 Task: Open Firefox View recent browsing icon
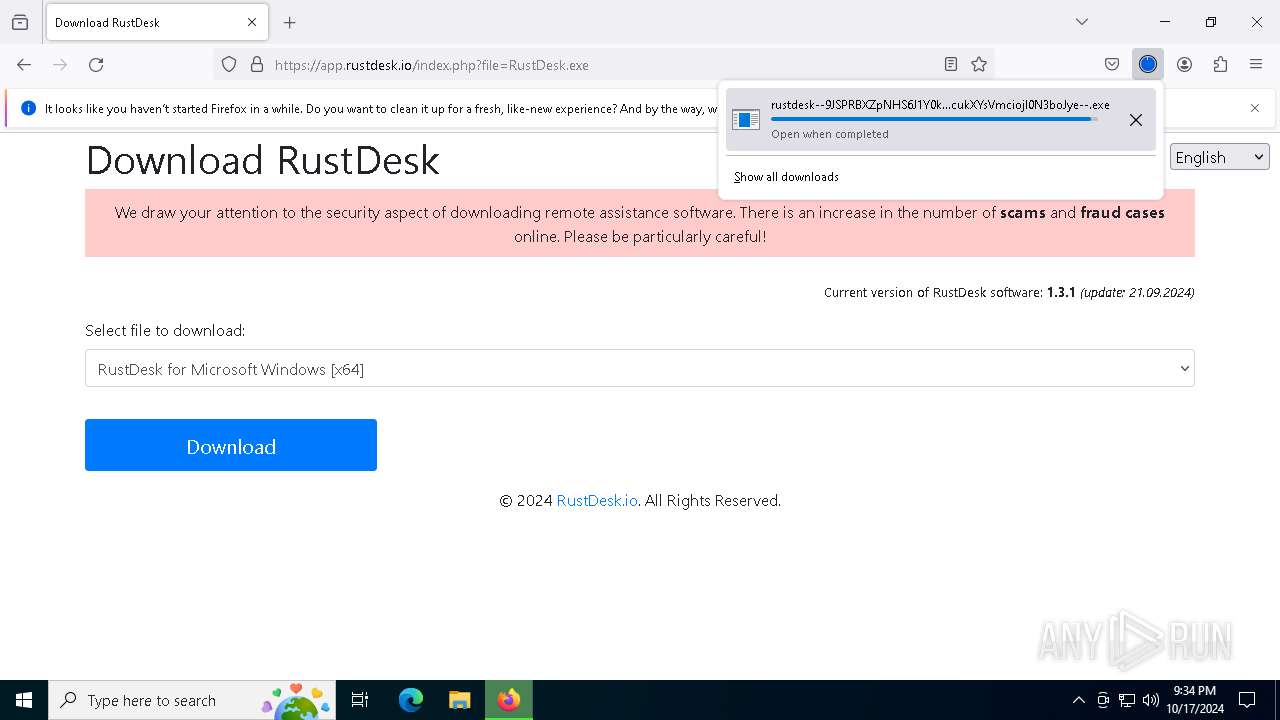(20, 22)
